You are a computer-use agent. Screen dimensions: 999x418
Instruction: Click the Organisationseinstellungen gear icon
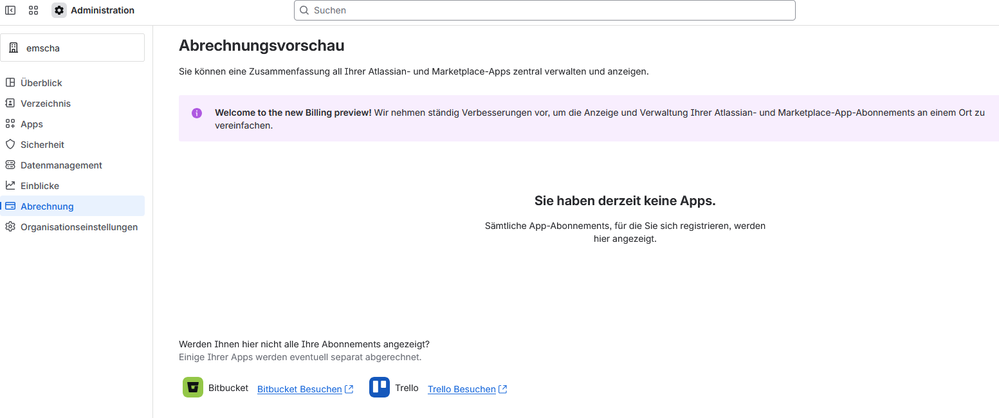click(x=10, y=227)
